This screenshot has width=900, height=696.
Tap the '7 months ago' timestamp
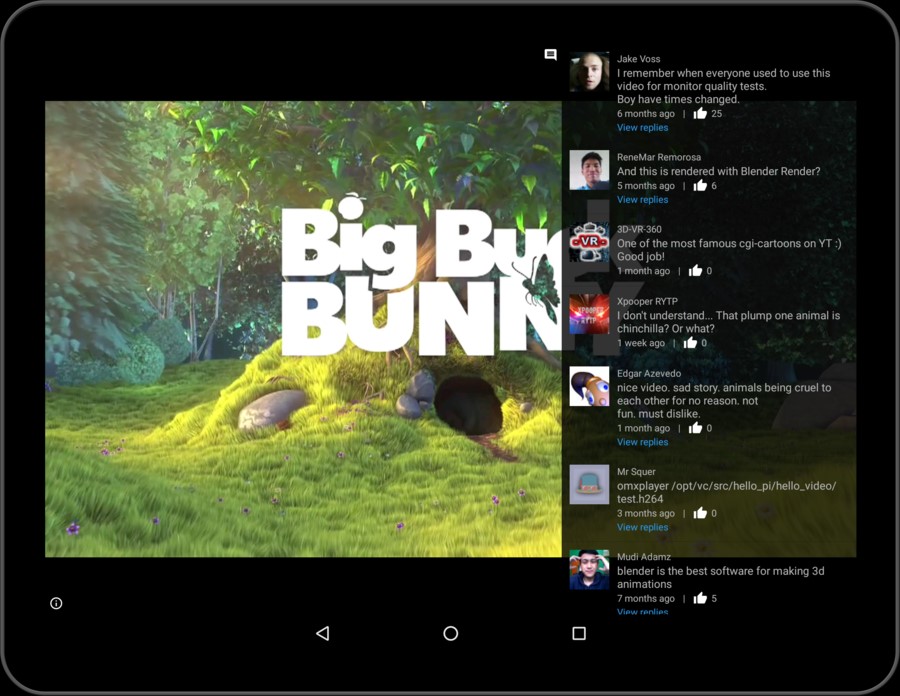(x=646, y=598)
